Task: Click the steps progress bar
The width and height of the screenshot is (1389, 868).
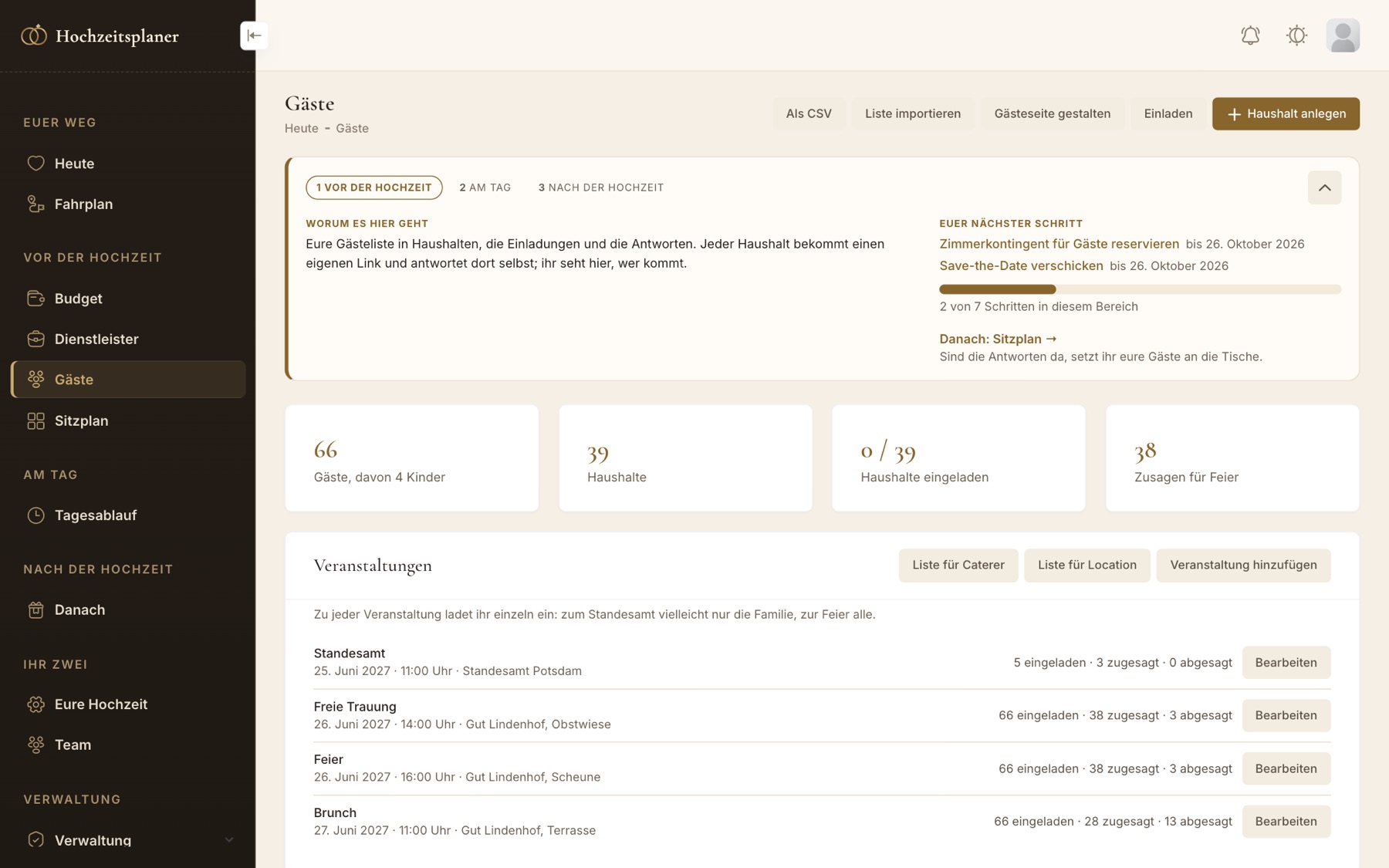Action: [x=1140, y=289]
